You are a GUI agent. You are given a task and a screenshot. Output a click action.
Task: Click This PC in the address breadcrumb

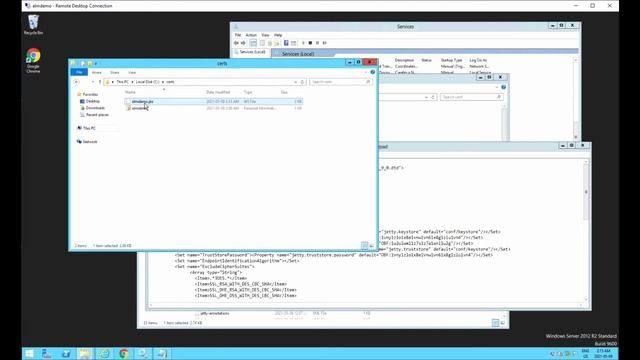[x=122, y=82]
